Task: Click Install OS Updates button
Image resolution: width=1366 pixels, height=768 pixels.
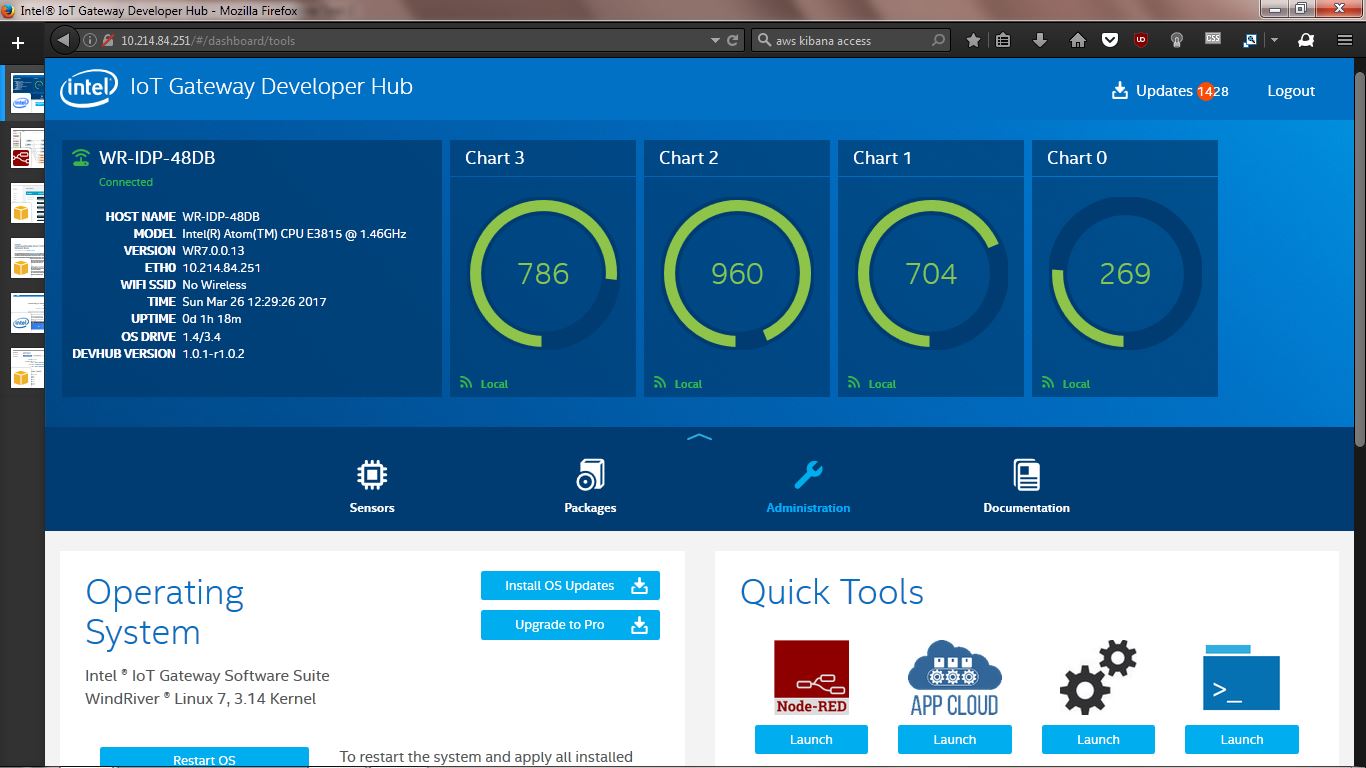Action: coord(570,586)
